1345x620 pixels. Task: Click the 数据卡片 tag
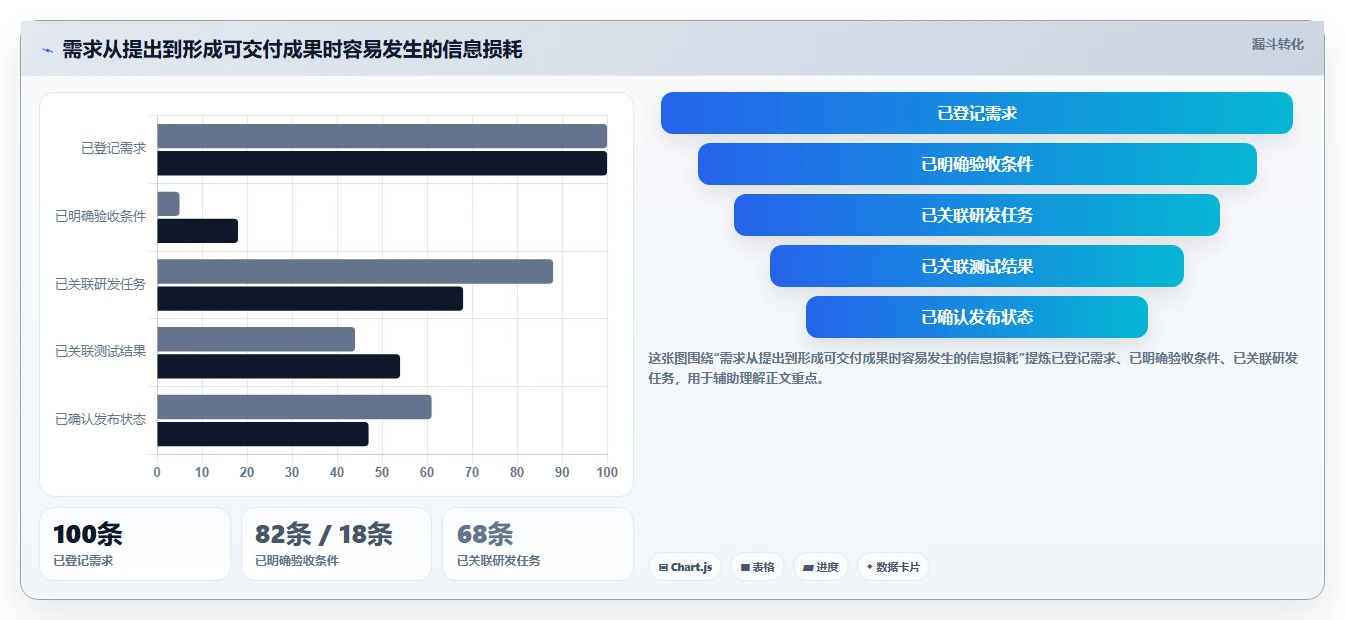894,567
